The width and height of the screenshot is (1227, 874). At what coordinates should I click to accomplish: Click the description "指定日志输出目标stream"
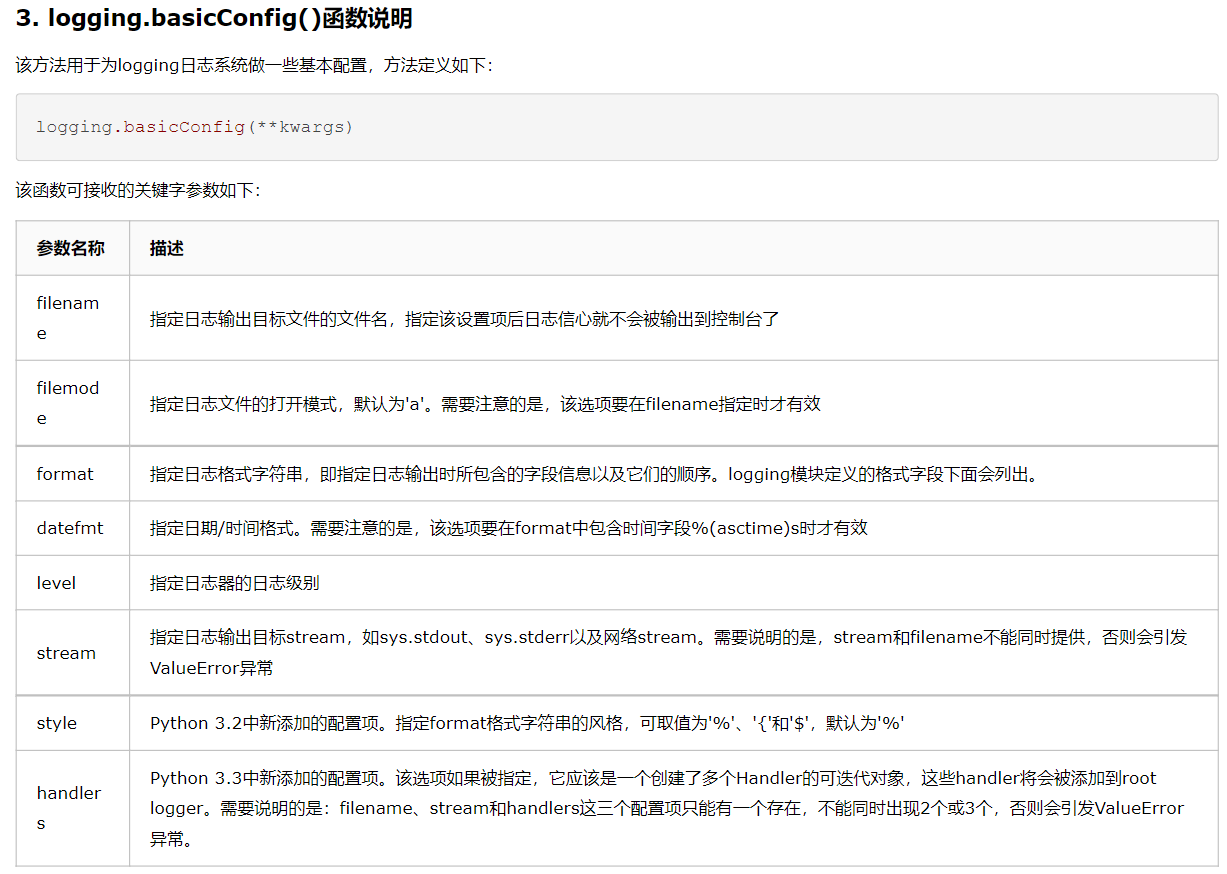click(x=247, y=637)
